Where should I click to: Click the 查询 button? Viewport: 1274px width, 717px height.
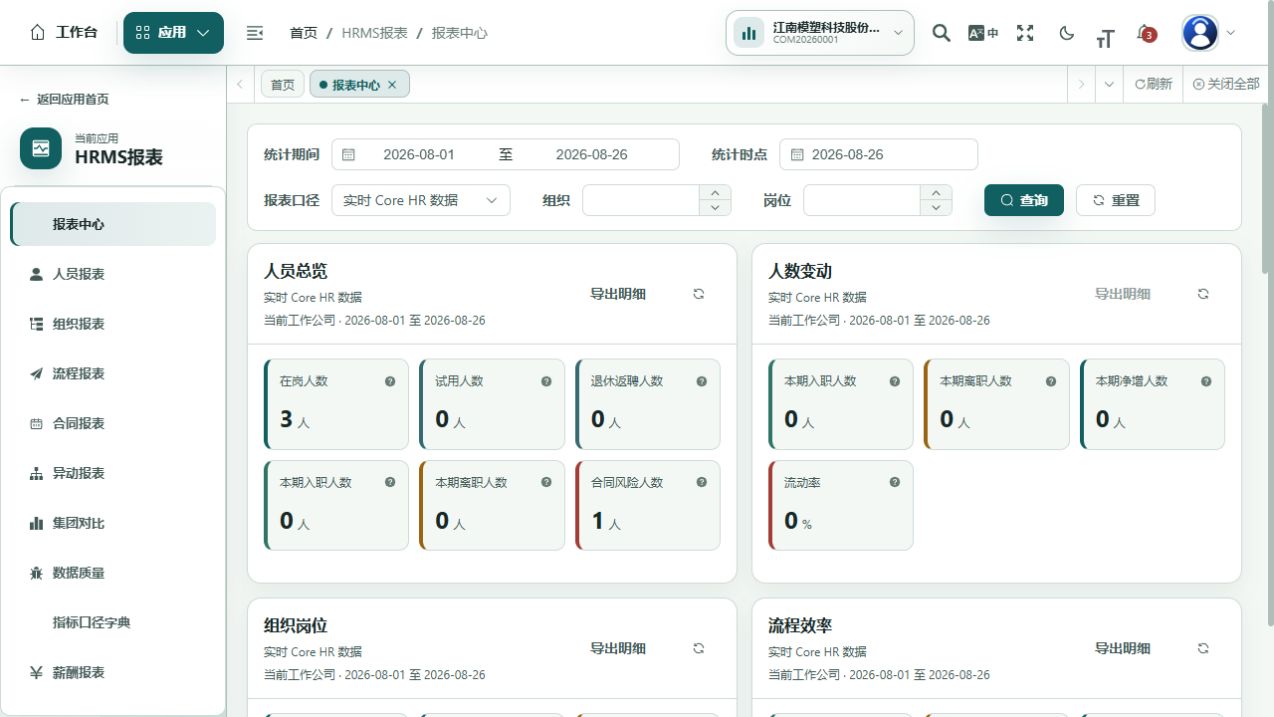[x=1024, y=200]
